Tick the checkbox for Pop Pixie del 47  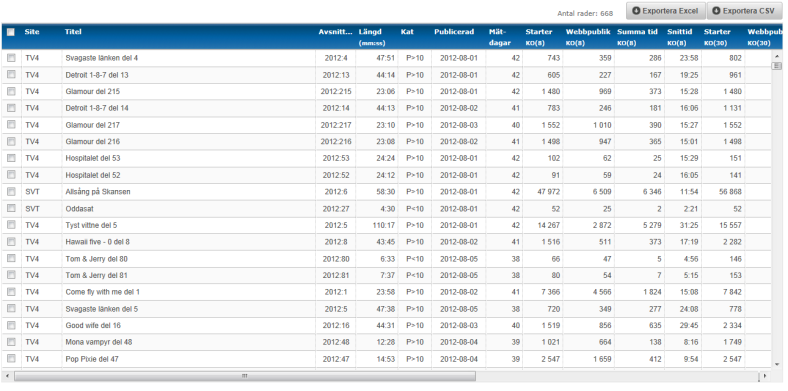(x=11, y=358)
